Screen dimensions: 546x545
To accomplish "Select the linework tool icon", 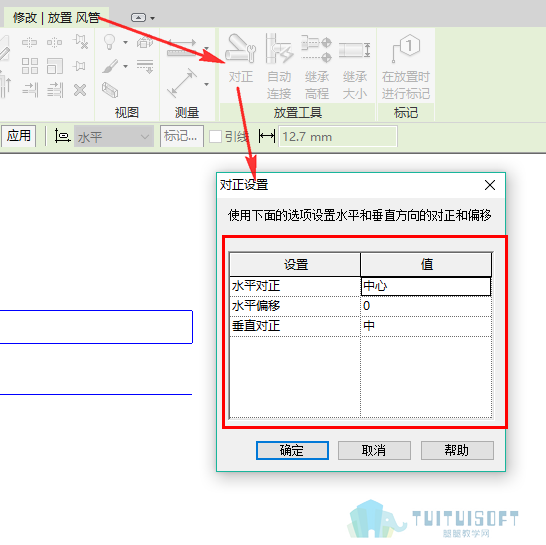I will click(x=145, y=66).
